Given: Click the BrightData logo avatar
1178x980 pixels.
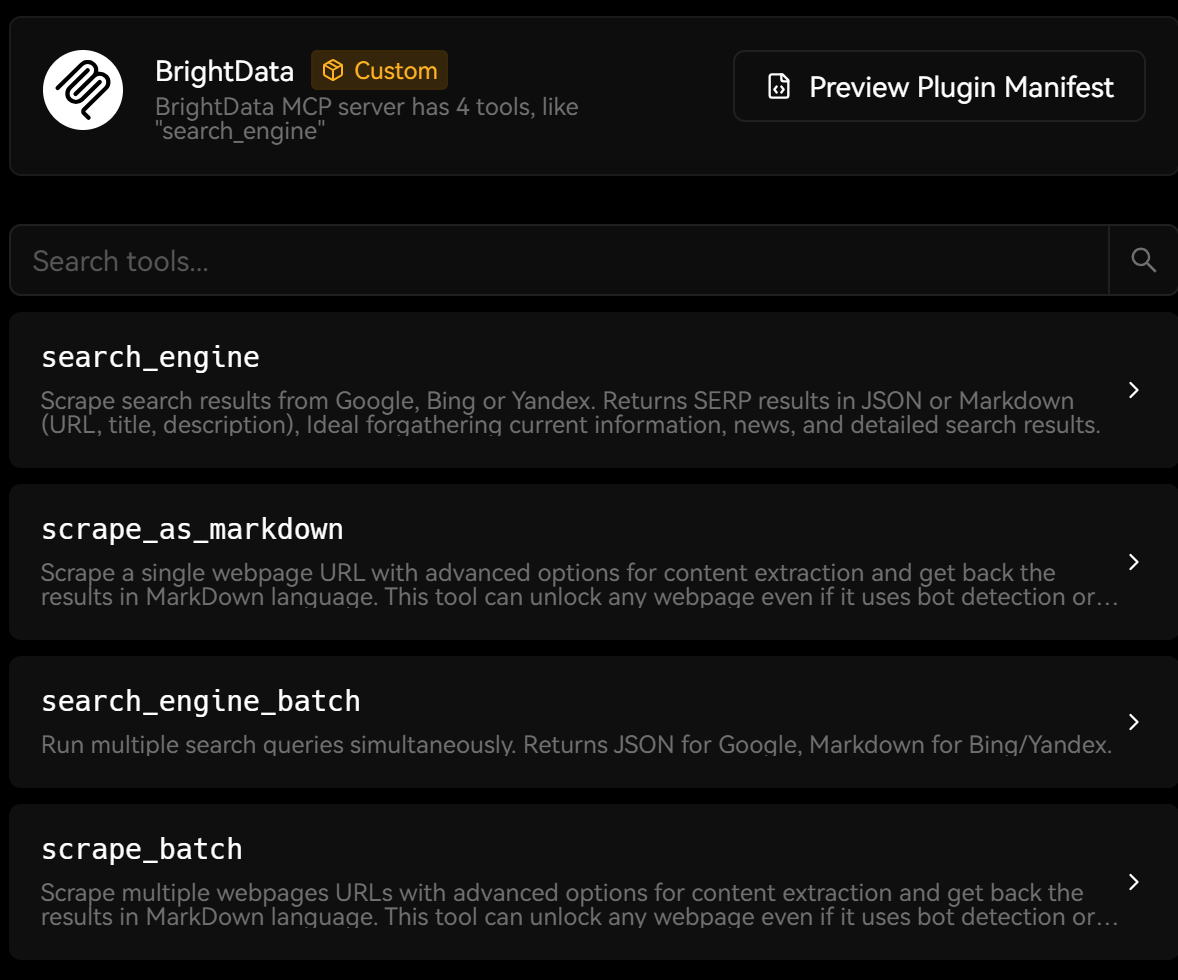Looking at the screenshot, I should tap(83, 90).
